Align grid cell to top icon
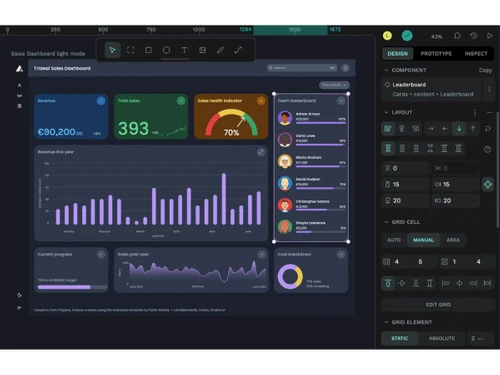500x375 pixels. pos(388,284)
